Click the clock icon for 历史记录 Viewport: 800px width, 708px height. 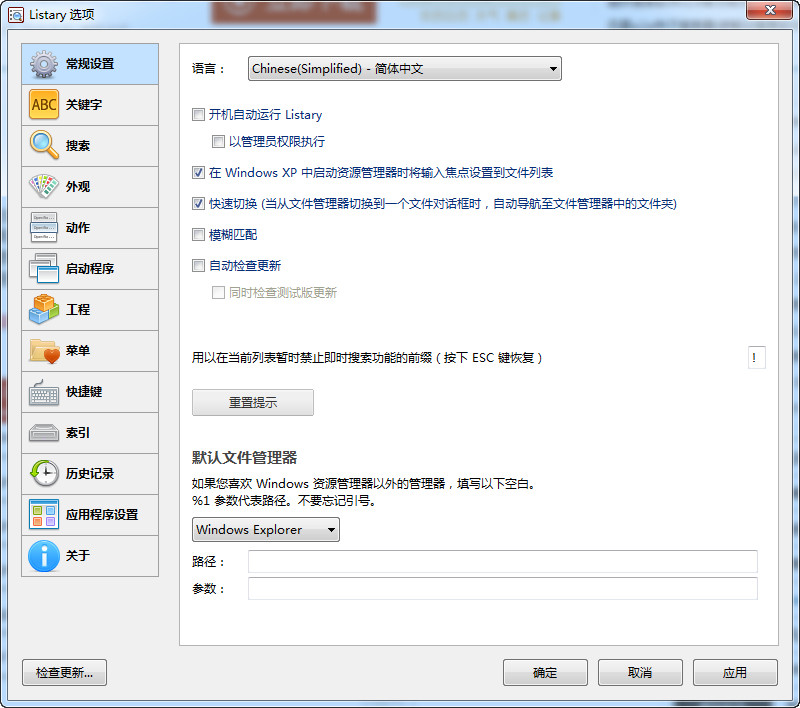[44, 473]
